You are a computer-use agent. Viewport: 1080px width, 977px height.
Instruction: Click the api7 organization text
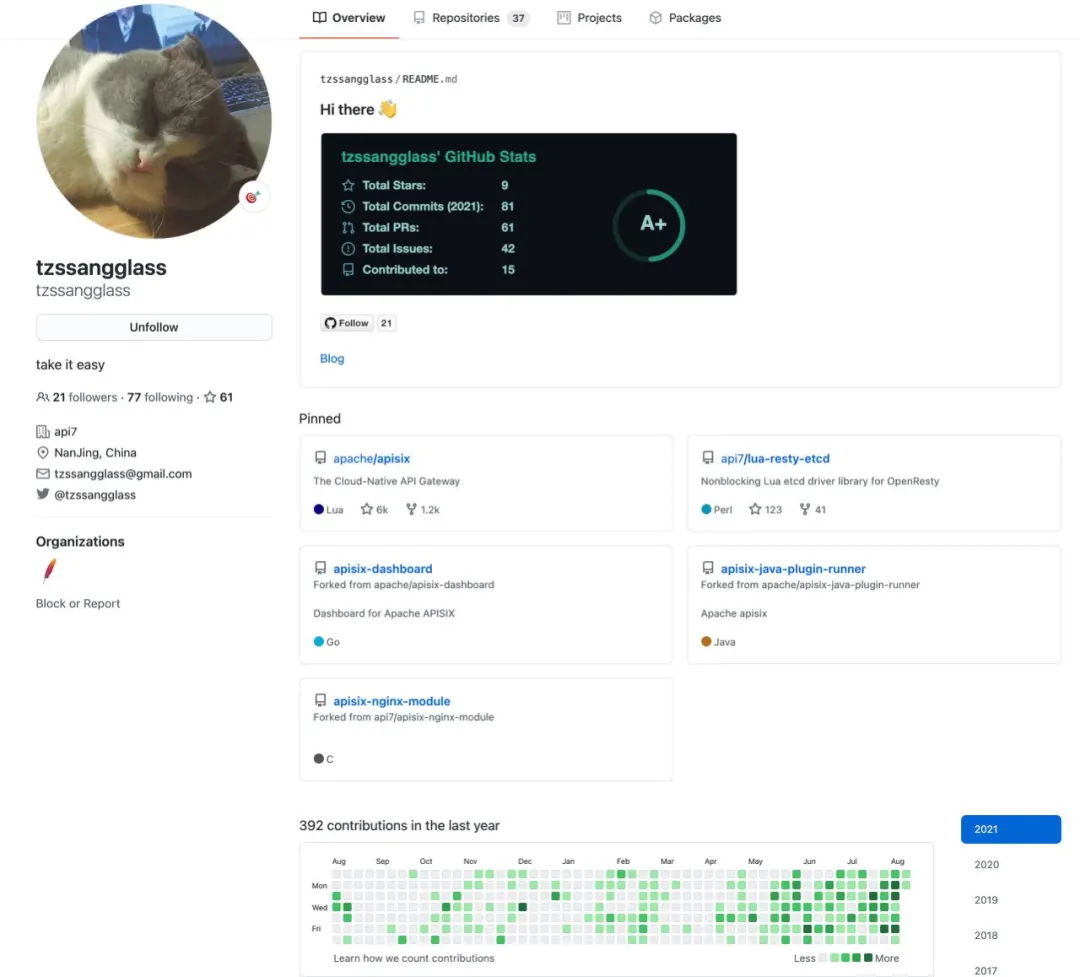[x=65, y=432]
